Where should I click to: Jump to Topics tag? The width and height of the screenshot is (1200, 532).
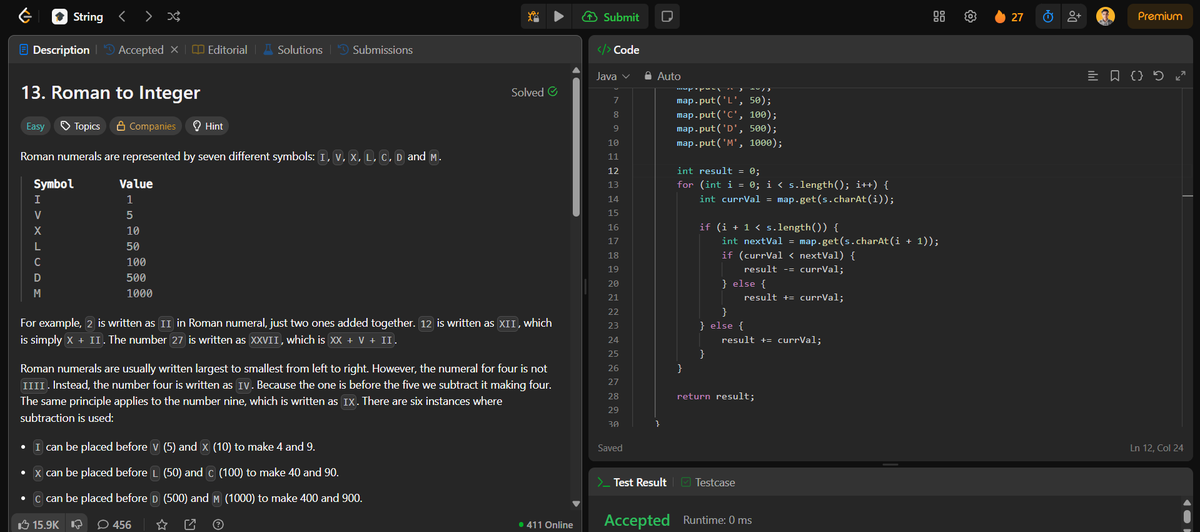(x=80, y=126)
